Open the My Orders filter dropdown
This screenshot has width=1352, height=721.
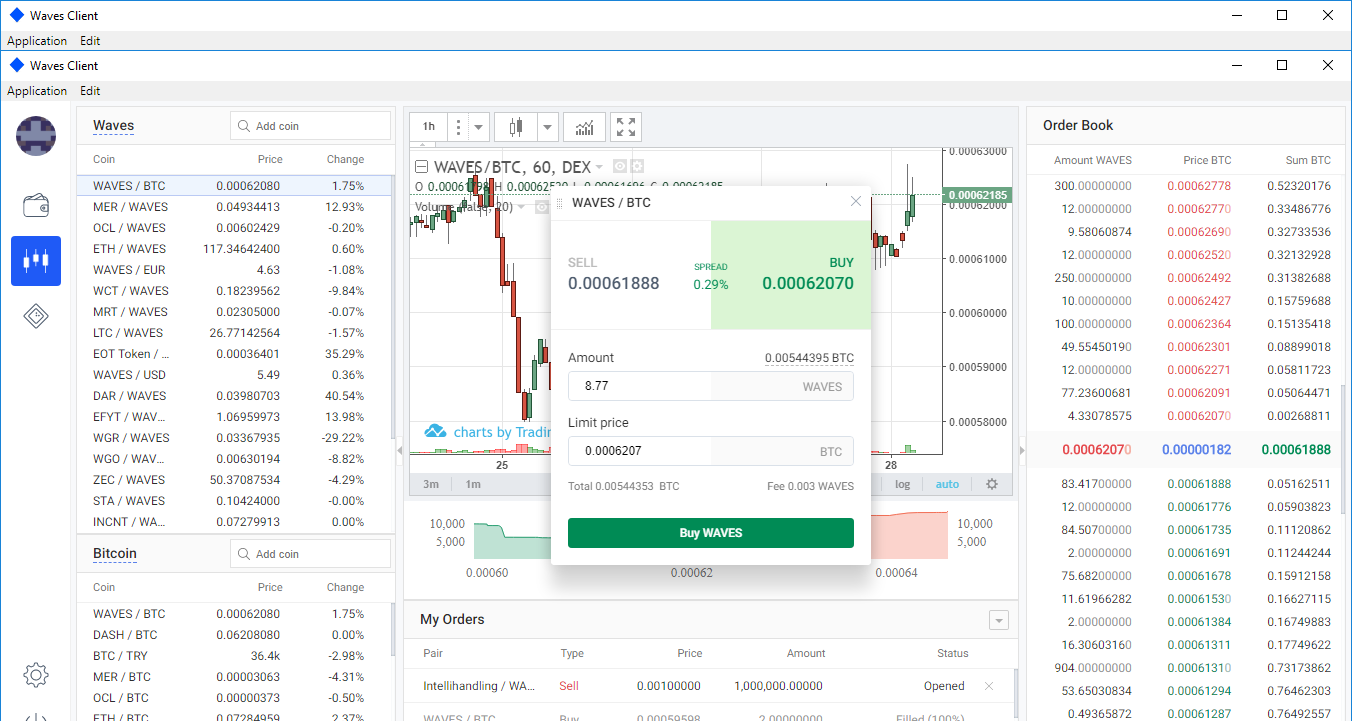click(998, 620)
